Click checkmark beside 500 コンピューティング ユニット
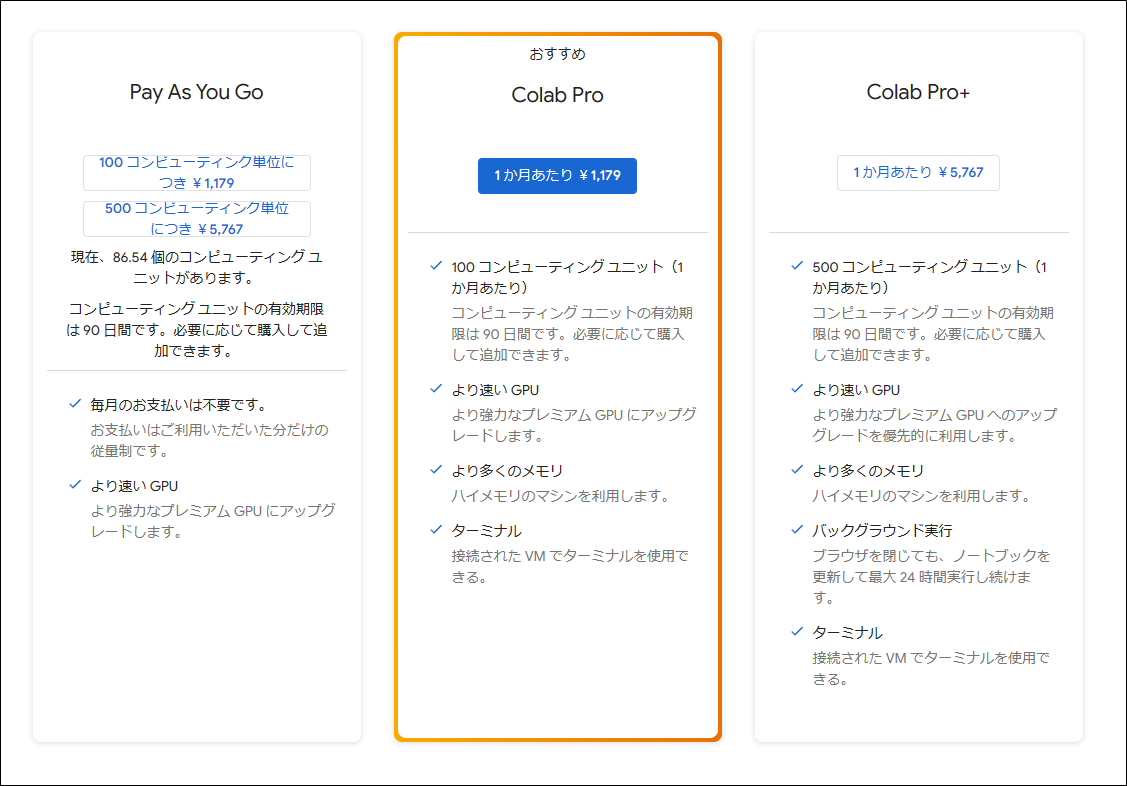The image size is (1127, 786). (x=796, y=265)
